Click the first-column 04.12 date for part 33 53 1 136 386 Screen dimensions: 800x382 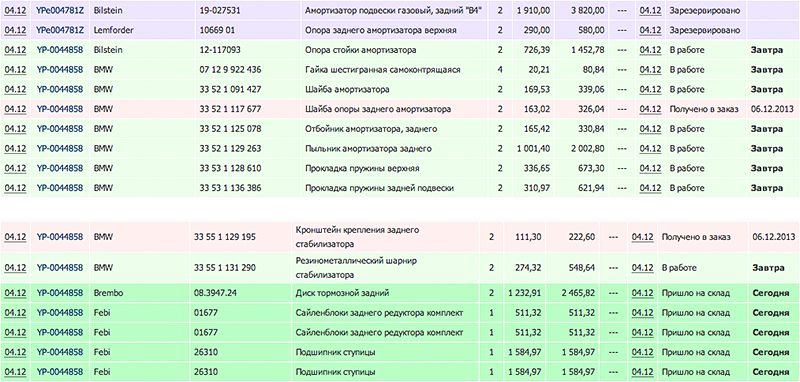[x=15, y=188]
